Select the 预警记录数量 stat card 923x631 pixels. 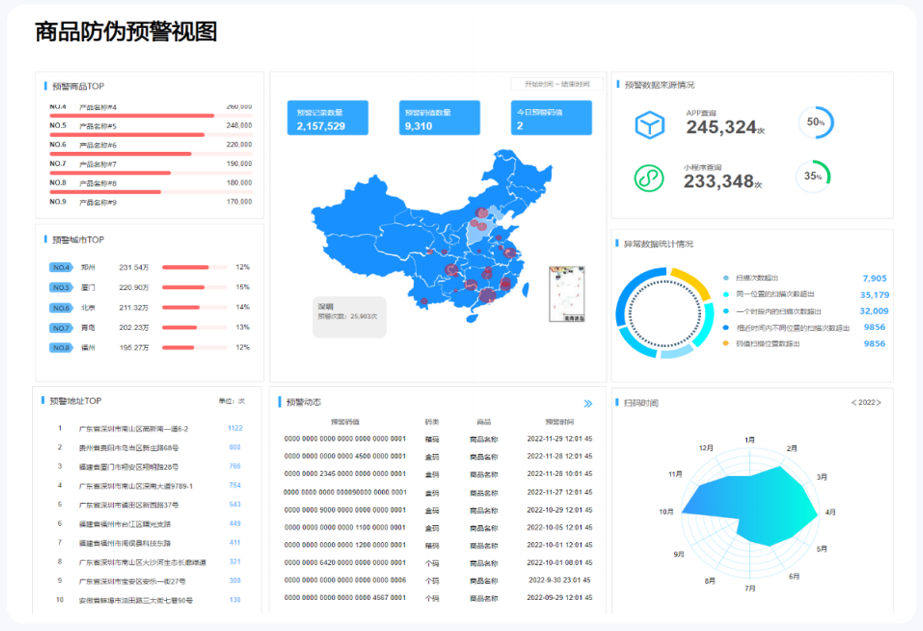[327, 119]
